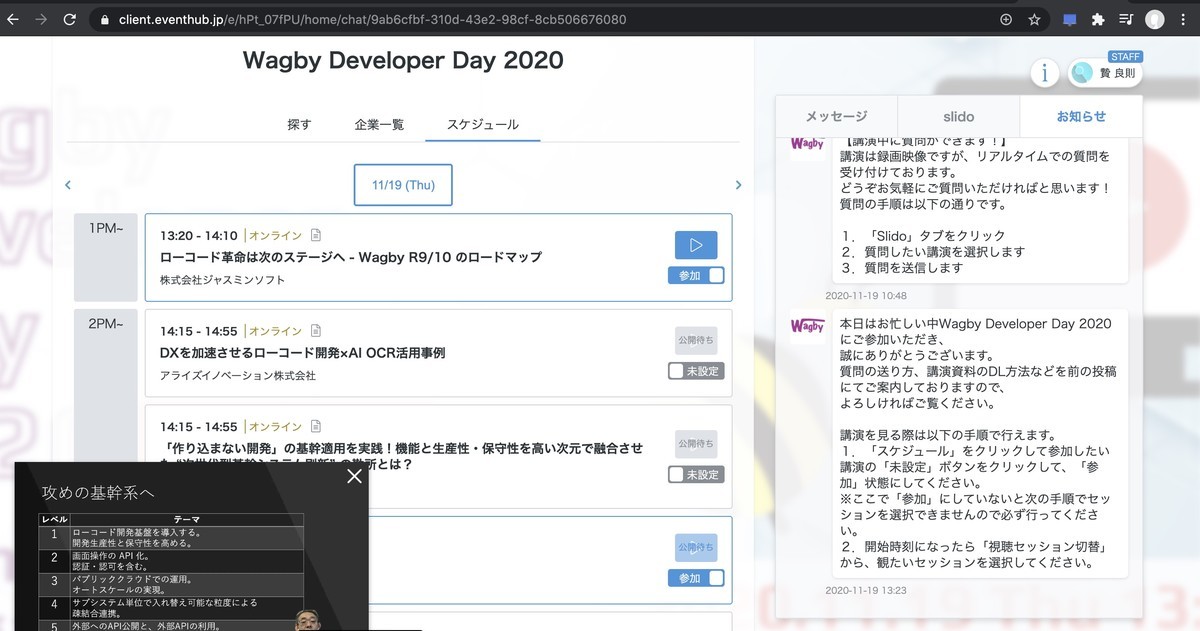Close the 攻めの基幹系へ video overlay
The width and height of the screenshot is (1200, 631).
point(354,476)
